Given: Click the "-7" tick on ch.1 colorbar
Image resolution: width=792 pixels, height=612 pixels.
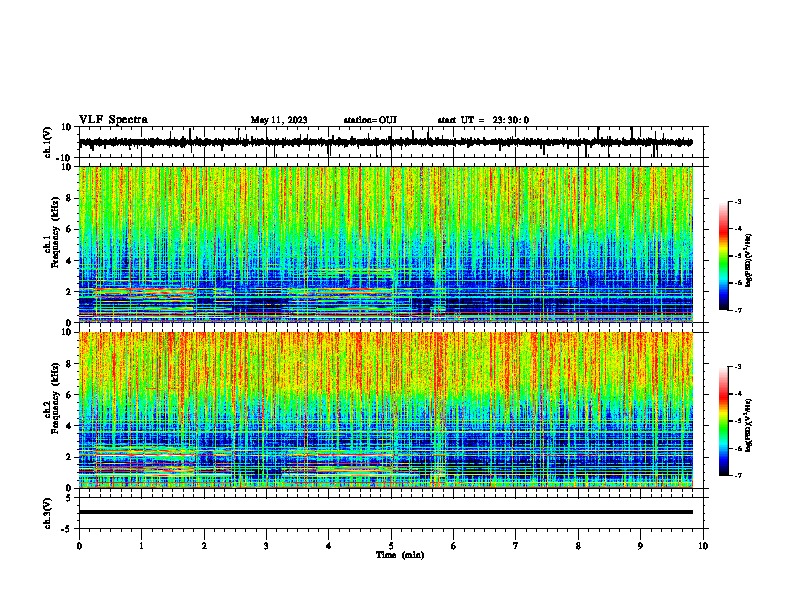Looking at the screenshot, I should [x=737, y=311].
